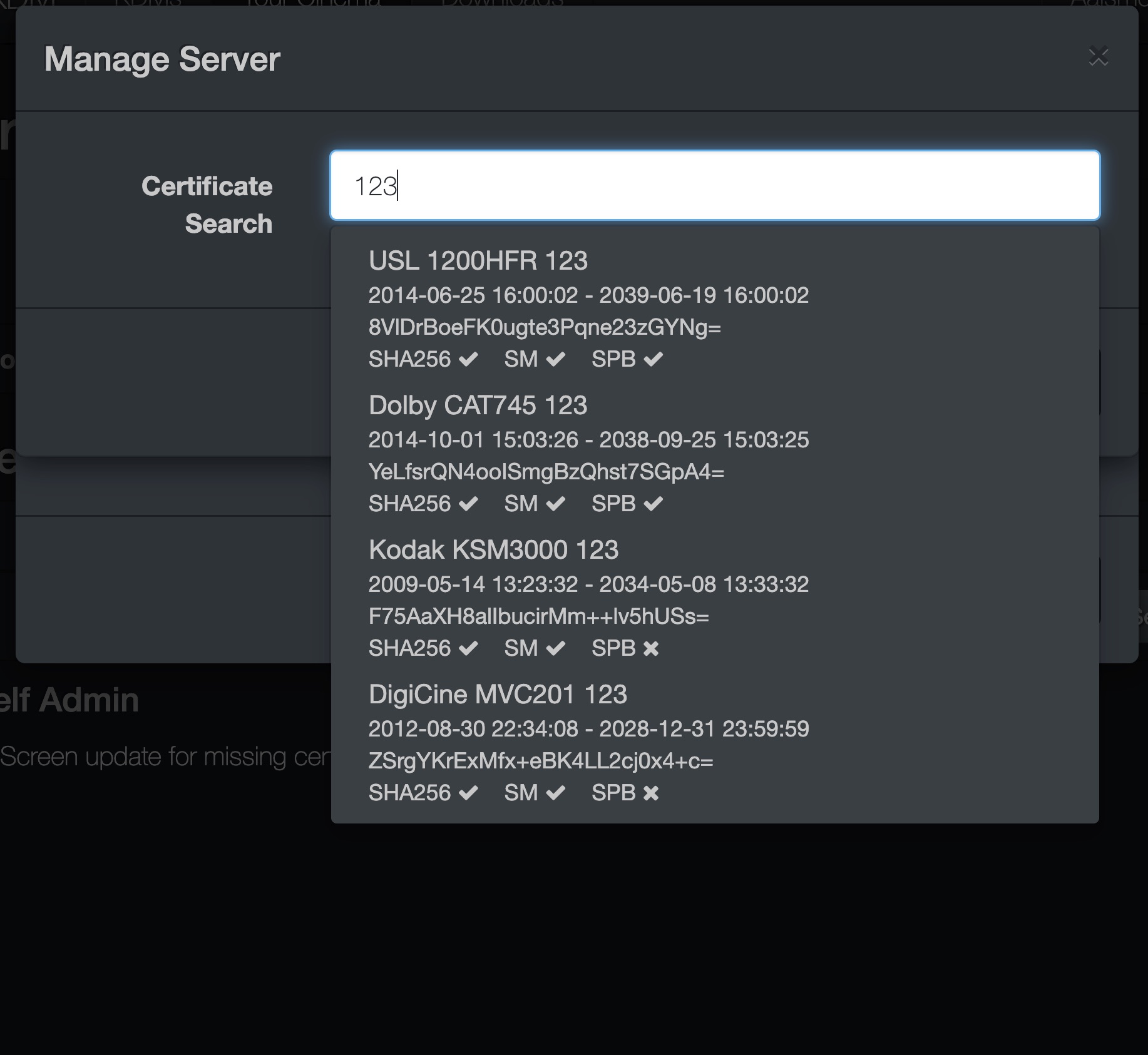Viewport: 1148px width, 1055px height.
Task: Click SHA256 checkmark in USL 1200HFR entry
Action: point(468,359)
